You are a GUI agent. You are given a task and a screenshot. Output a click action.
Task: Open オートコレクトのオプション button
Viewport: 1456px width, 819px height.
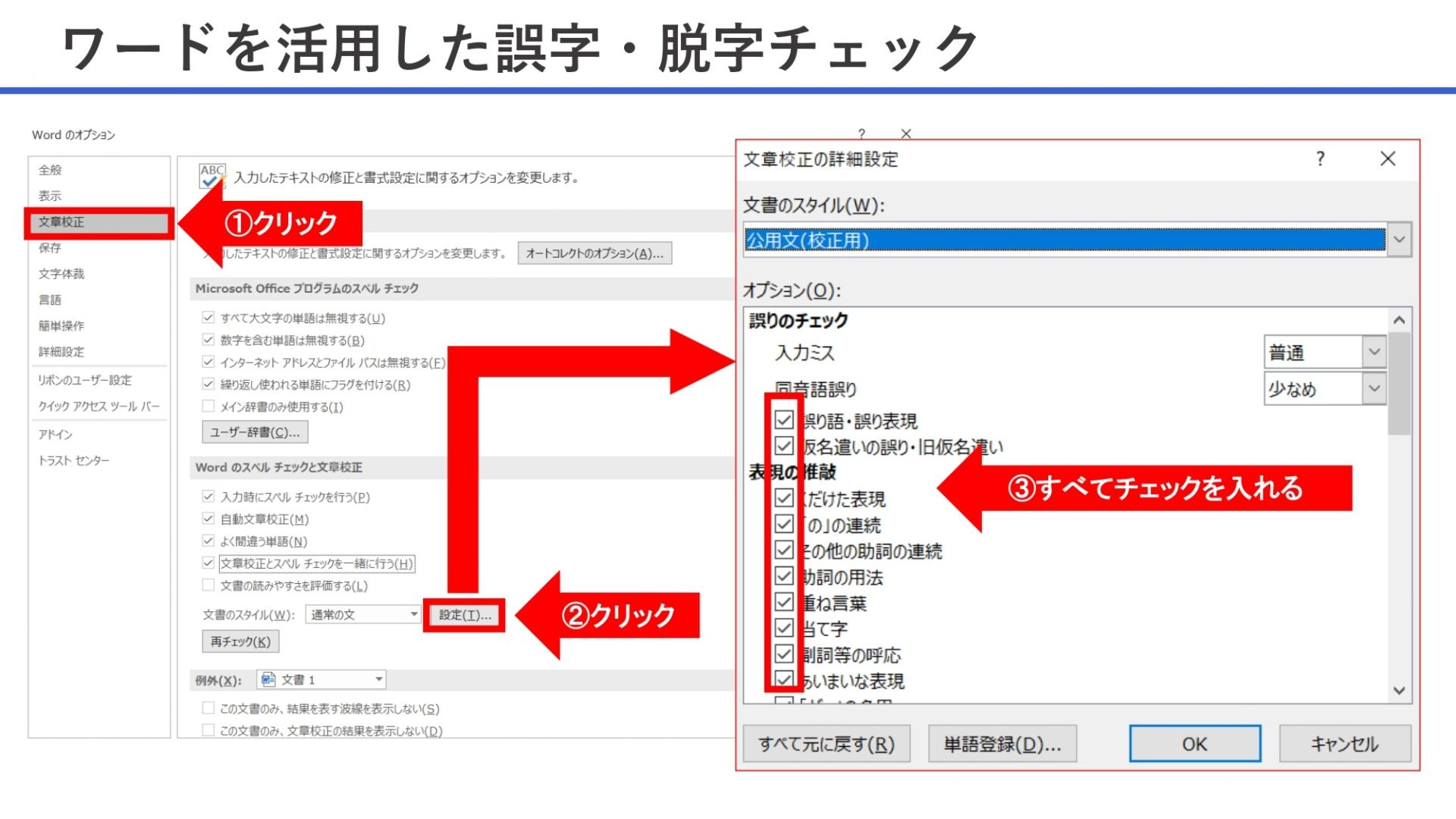[595, 253]
